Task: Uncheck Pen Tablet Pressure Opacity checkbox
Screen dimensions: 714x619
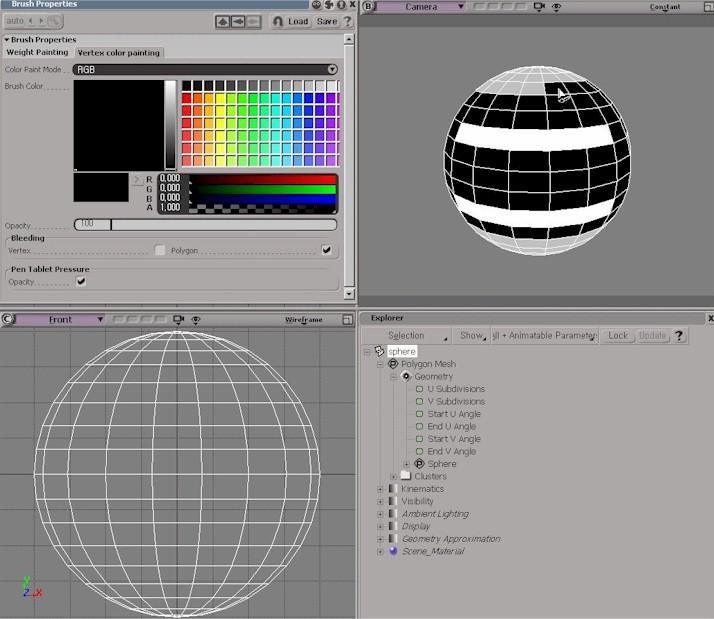Action: pyautogui.click(x=81, y=282)
